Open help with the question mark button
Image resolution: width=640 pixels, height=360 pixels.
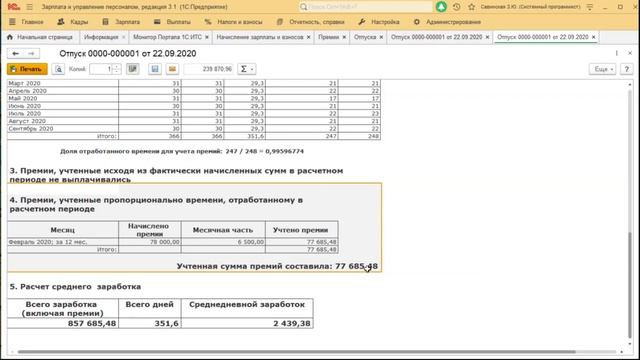[627, 69]
